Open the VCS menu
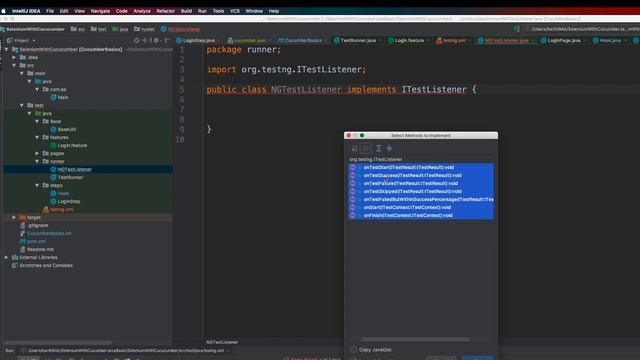 (235, 11)
